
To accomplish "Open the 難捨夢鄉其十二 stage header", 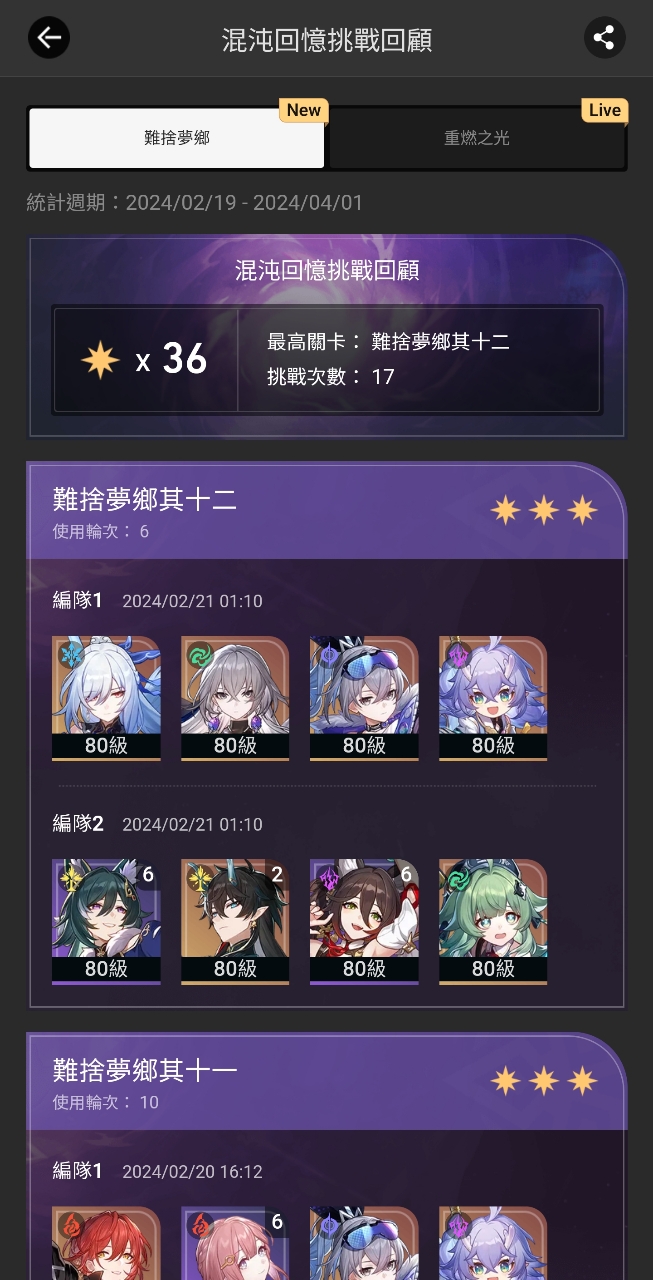I will [x=326, y=511].
